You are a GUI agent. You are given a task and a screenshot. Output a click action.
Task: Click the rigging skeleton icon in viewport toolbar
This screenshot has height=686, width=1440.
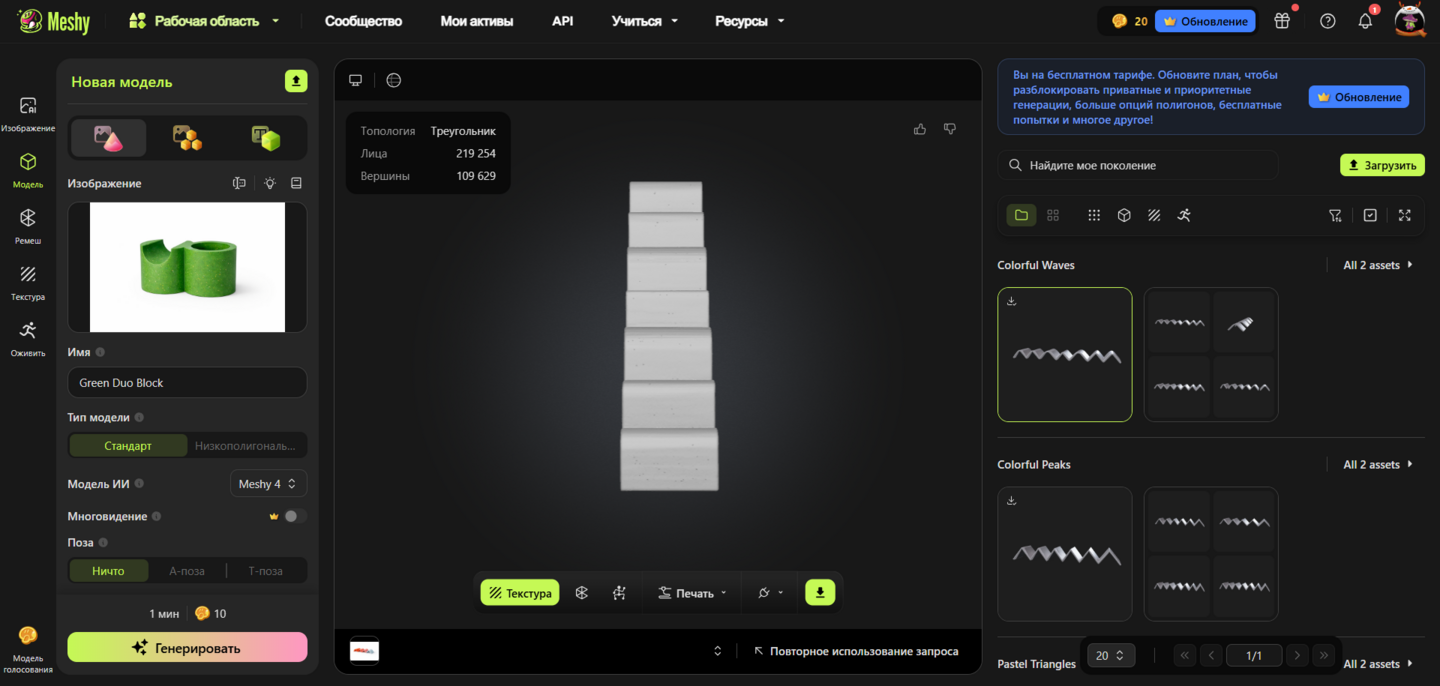point(620,593)
